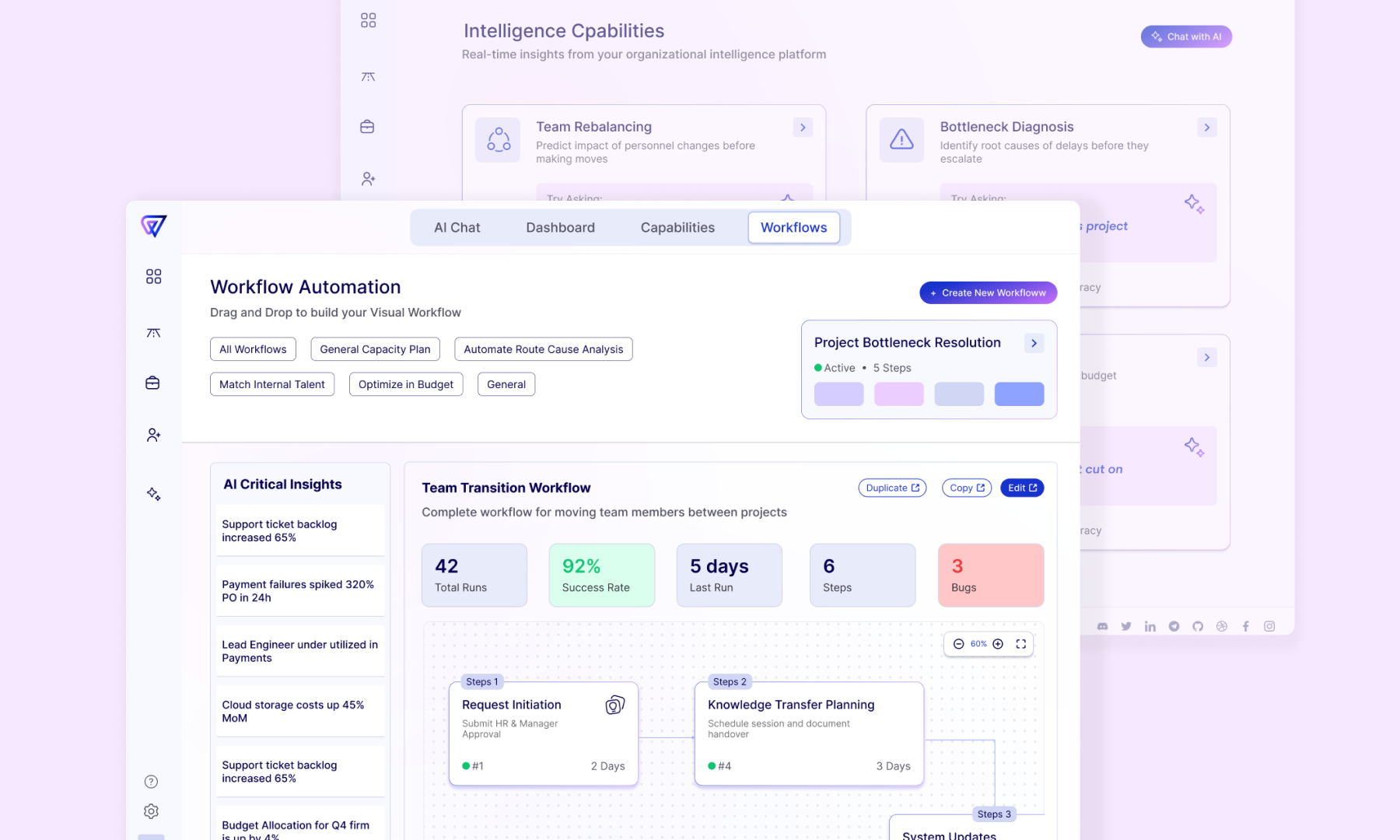Click the grid icon in the back window sidebar
Screen dimensions: 1400x840
(x=368, y=20)
